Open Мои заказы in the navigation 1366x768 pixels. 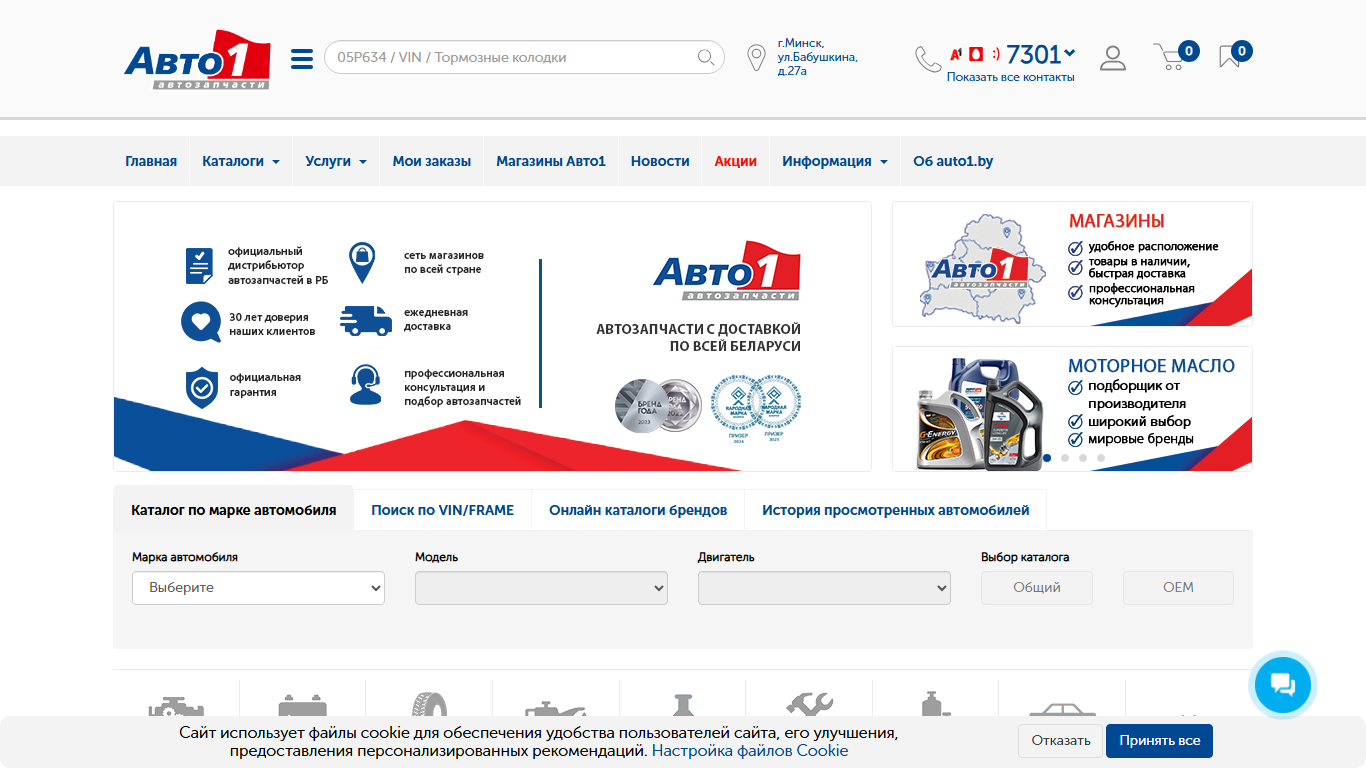(432, 161)
